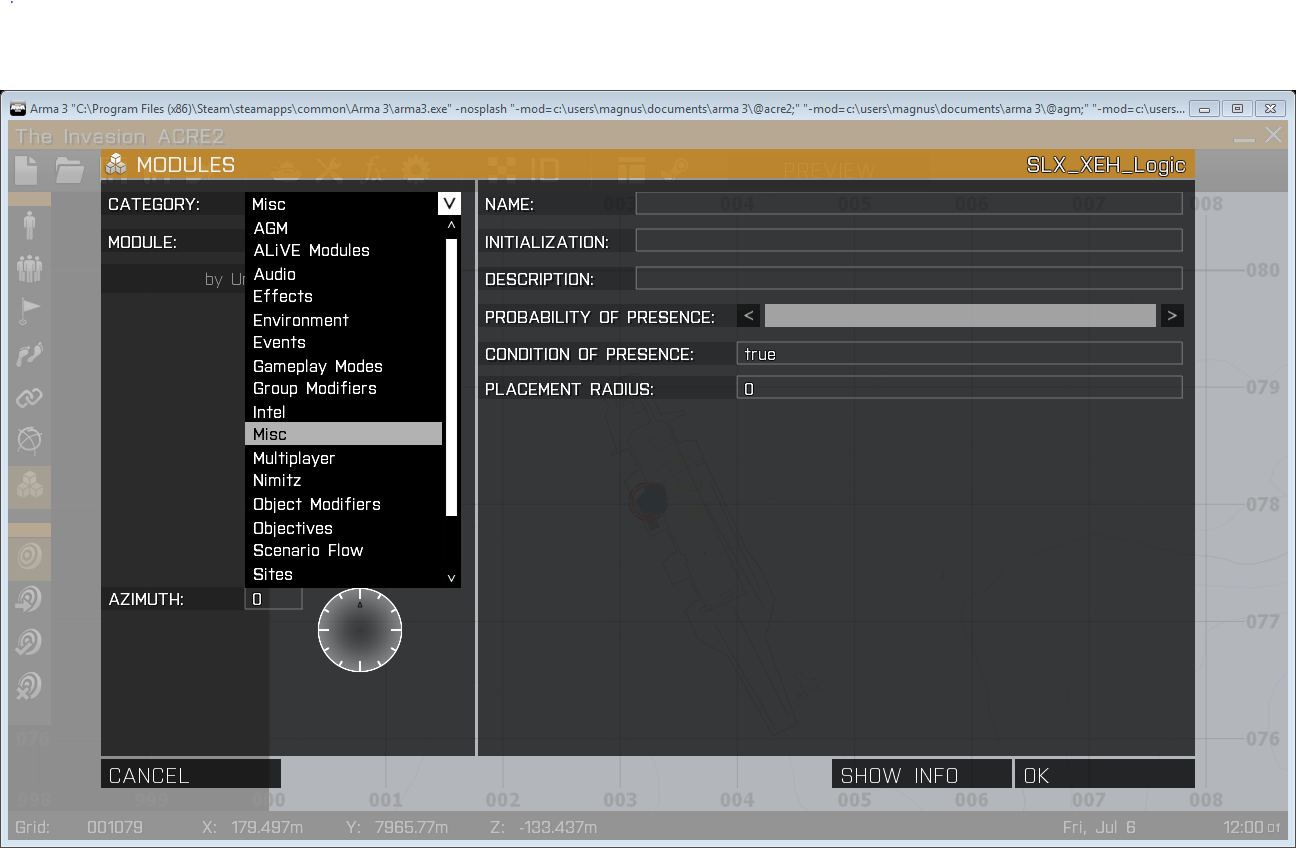Screen dimensions: 1296x848
Task: Click the Windows restore button in the title bar
Action: click(x=1237, y=108)
